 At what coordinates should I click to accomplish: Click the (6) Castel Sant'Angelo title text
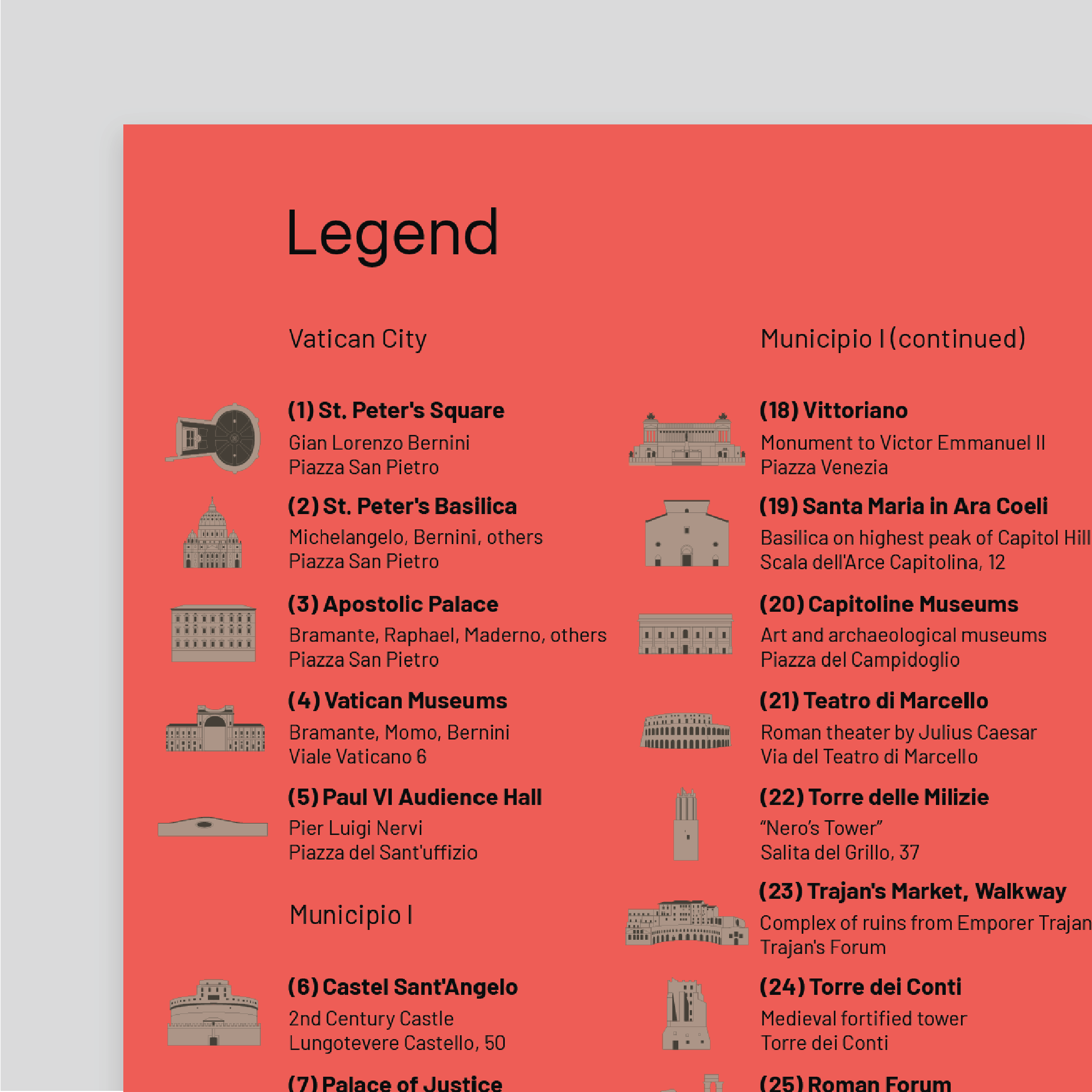coord(402,987)
